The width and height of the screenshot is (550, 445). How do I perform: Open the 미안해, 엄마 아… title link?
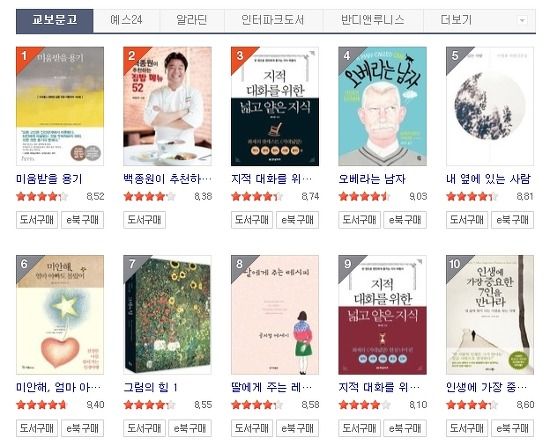point(58,387)
